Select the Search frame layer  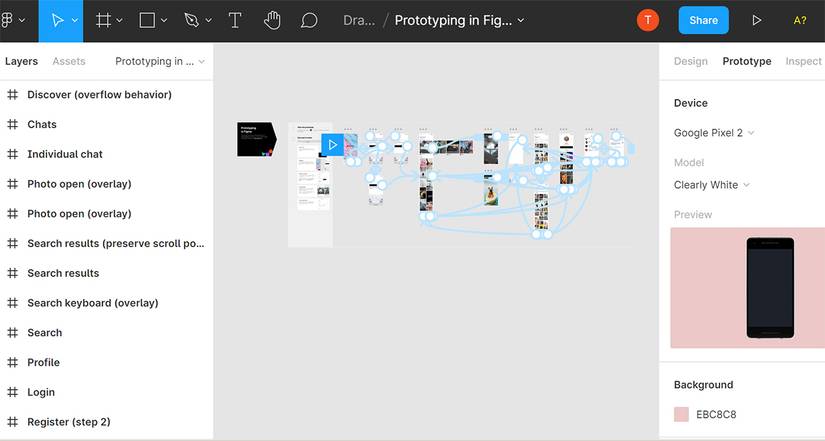[106, 333]
